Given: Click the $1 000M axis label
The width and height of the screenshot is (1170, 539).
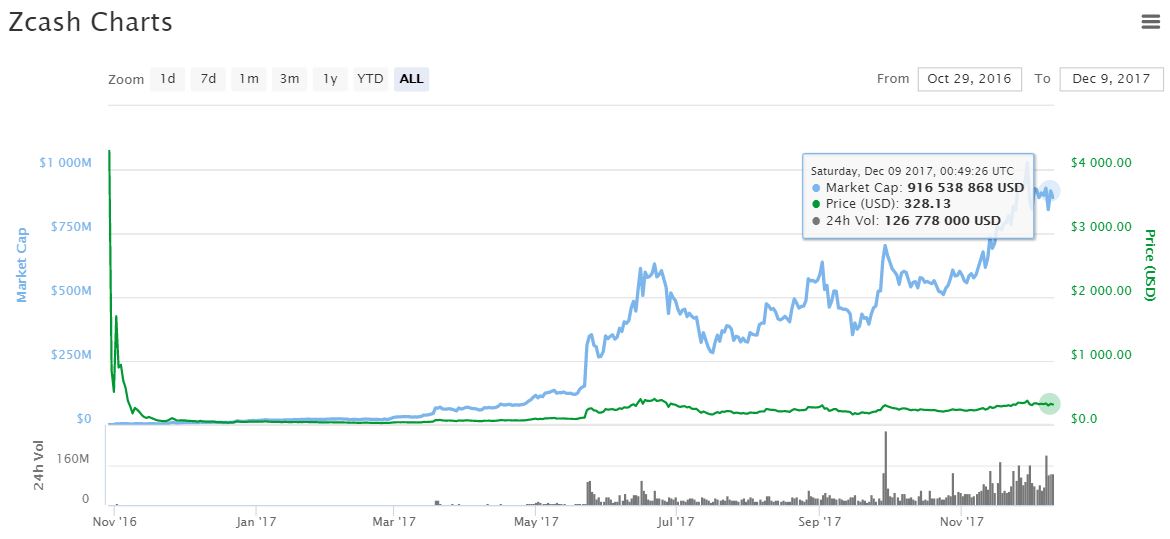Looking at the screenshot, I should (x=65, y=163).
